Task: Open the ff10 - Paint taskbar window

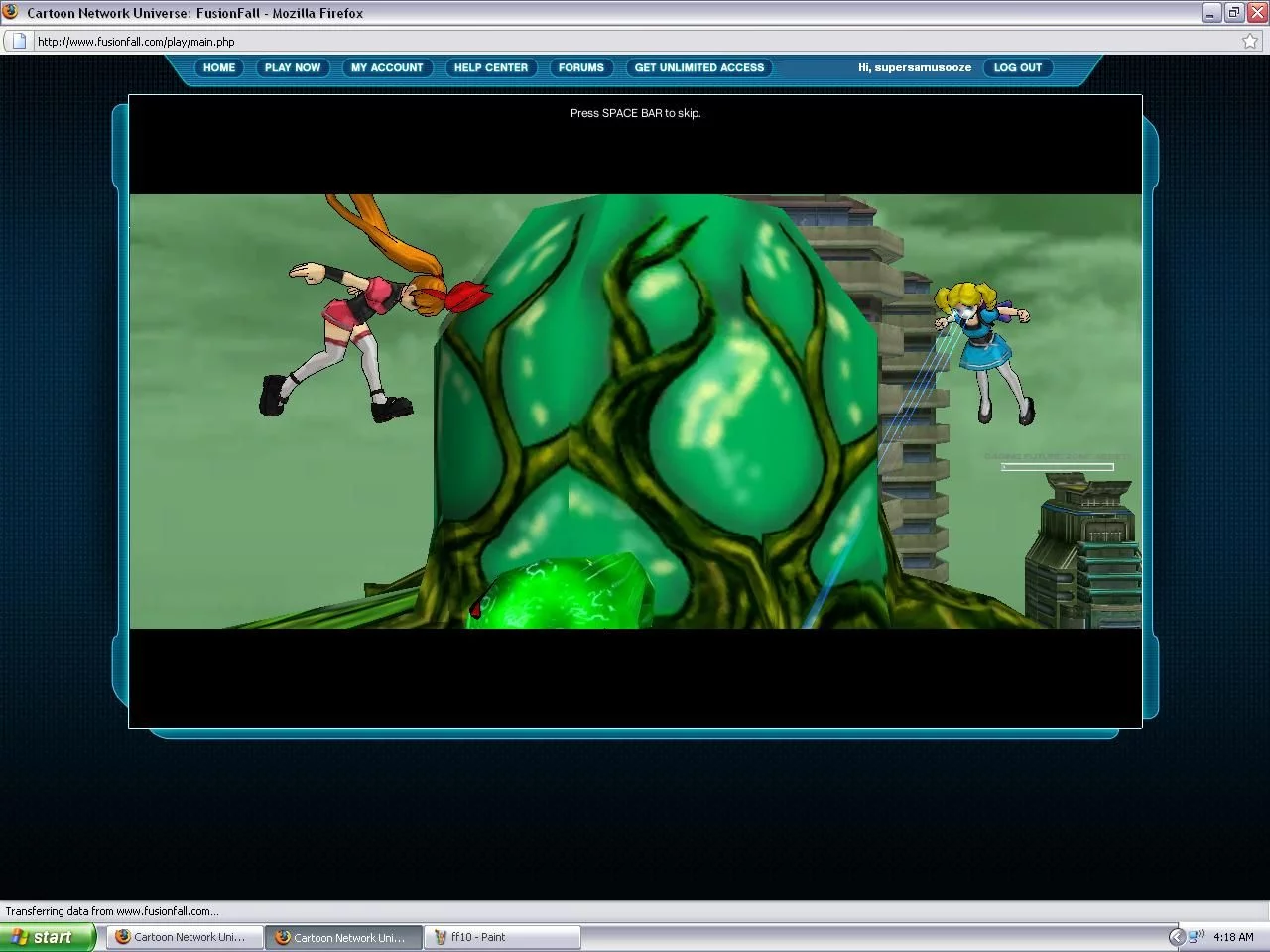Action: click(502, 937)
